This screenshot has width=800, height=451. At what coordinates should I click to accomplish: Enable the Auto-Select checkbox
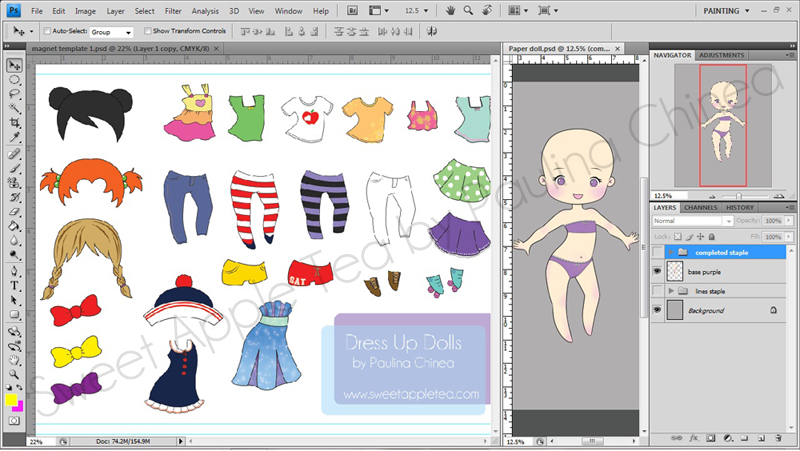pyautogui.click(x=47, y=31)
